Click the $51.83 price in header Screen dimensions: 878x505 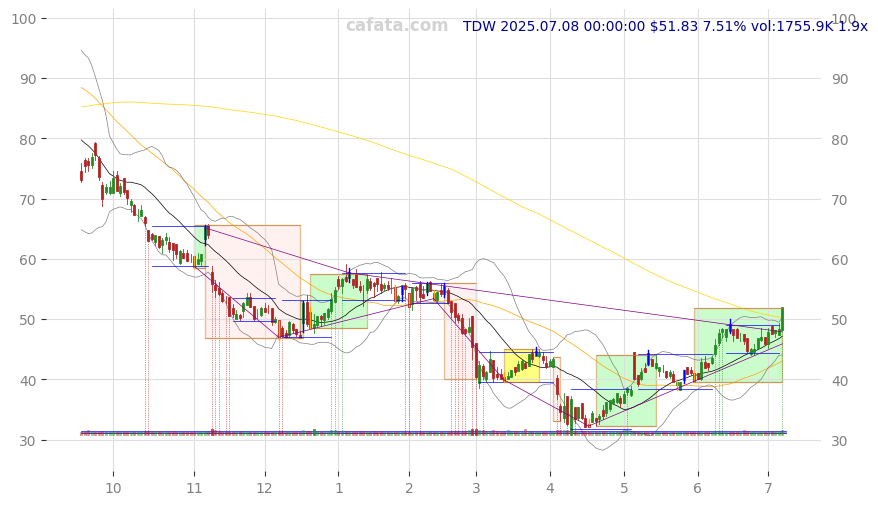coord(674,26)
